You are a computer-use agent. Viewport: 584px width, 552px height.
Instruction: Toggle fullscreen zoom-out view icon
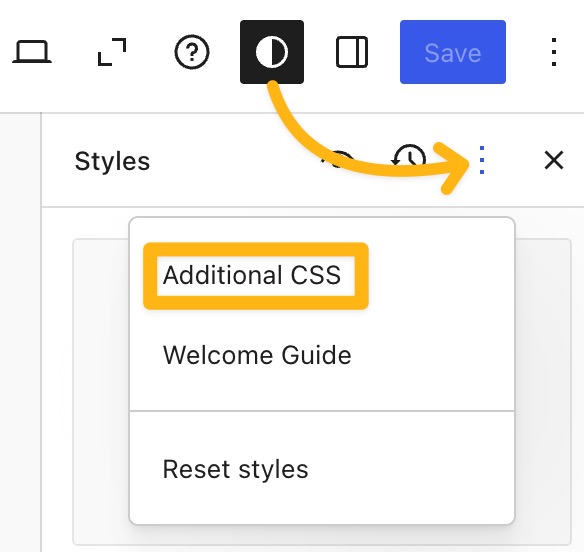[112, 52]
